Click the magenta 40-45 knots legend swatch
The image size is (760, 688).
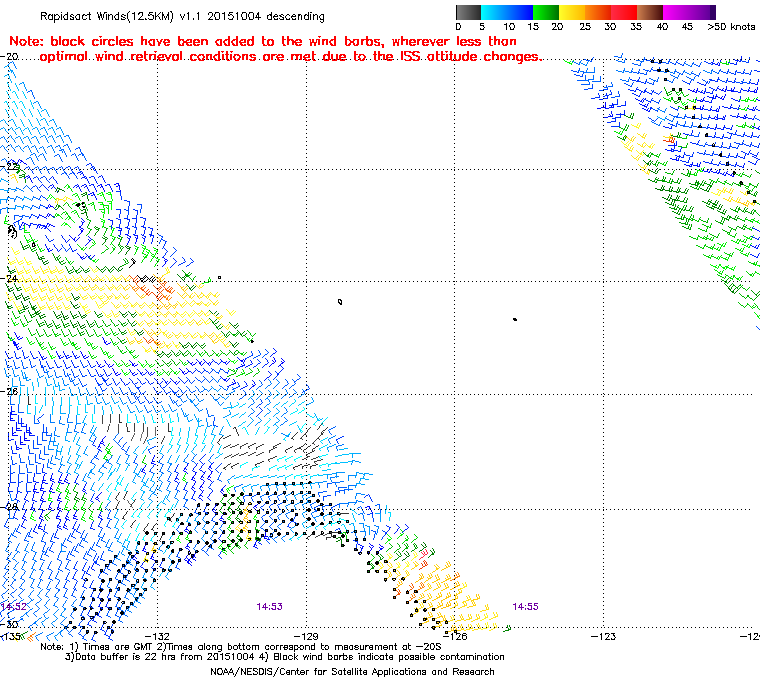676,12
